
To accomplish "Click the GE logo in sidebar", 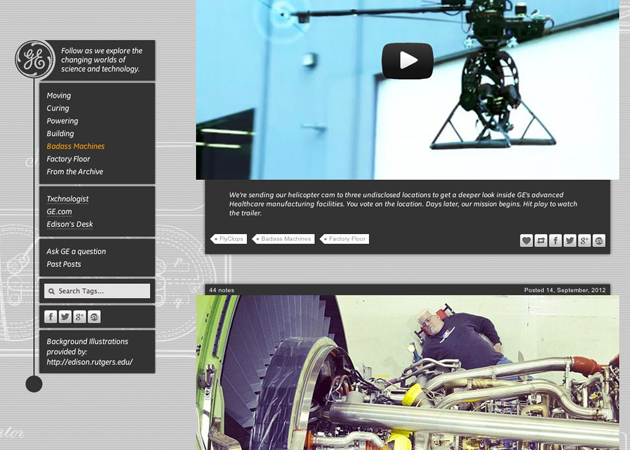I will pos(34,60).
